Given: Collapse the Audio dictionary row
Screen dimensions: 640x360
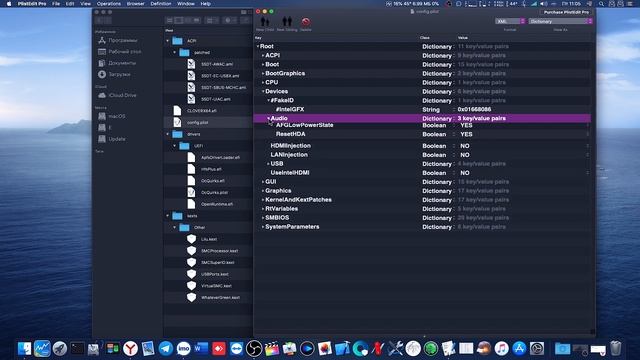Looking at the screenshot, I should [x=268, y=118].
